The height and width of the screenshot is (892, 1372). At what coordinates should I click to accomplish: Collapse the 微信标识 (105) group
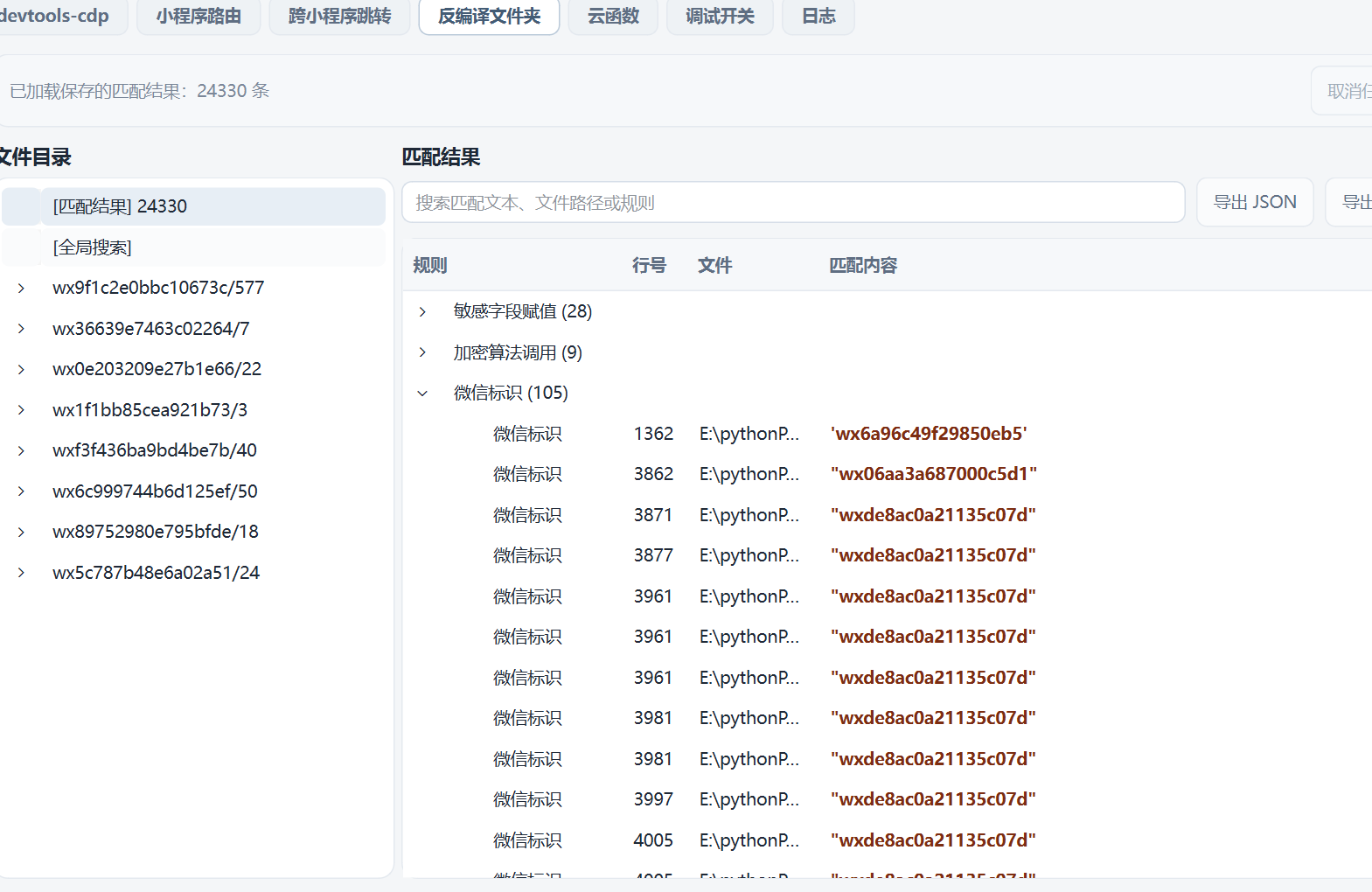422,394
